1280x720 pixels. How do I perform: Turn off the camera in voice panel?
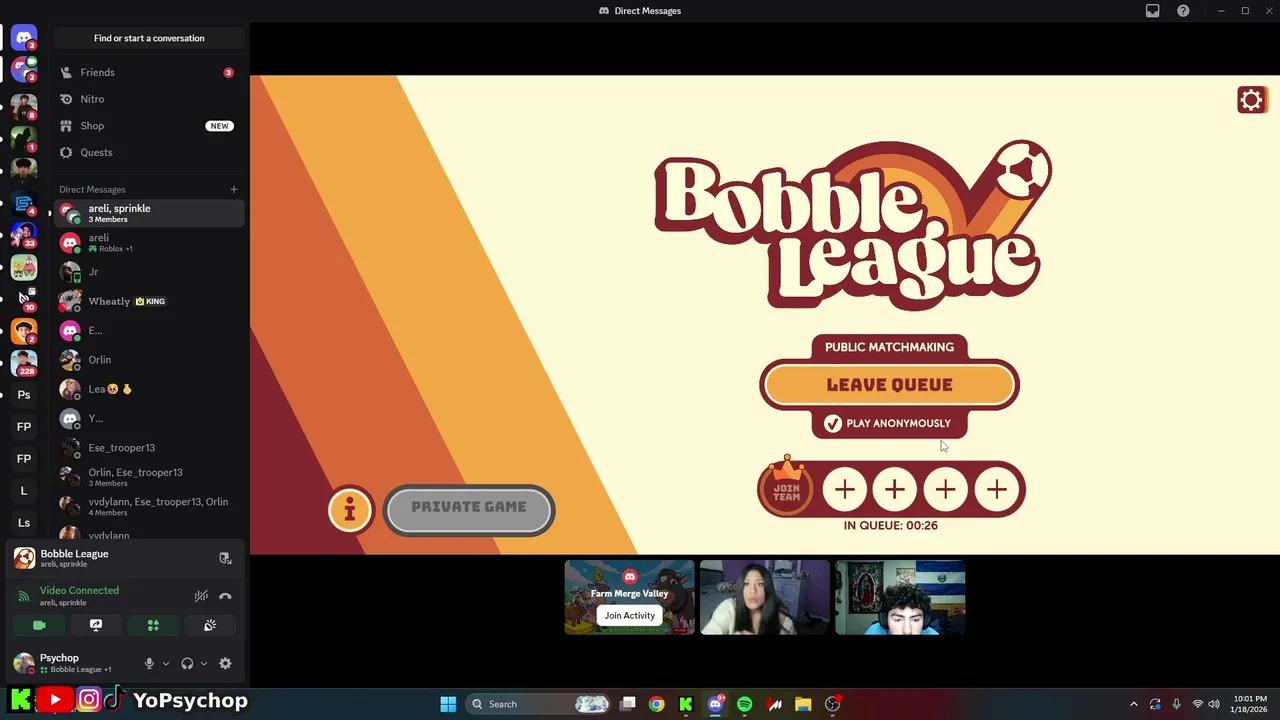tap(39, 625)
